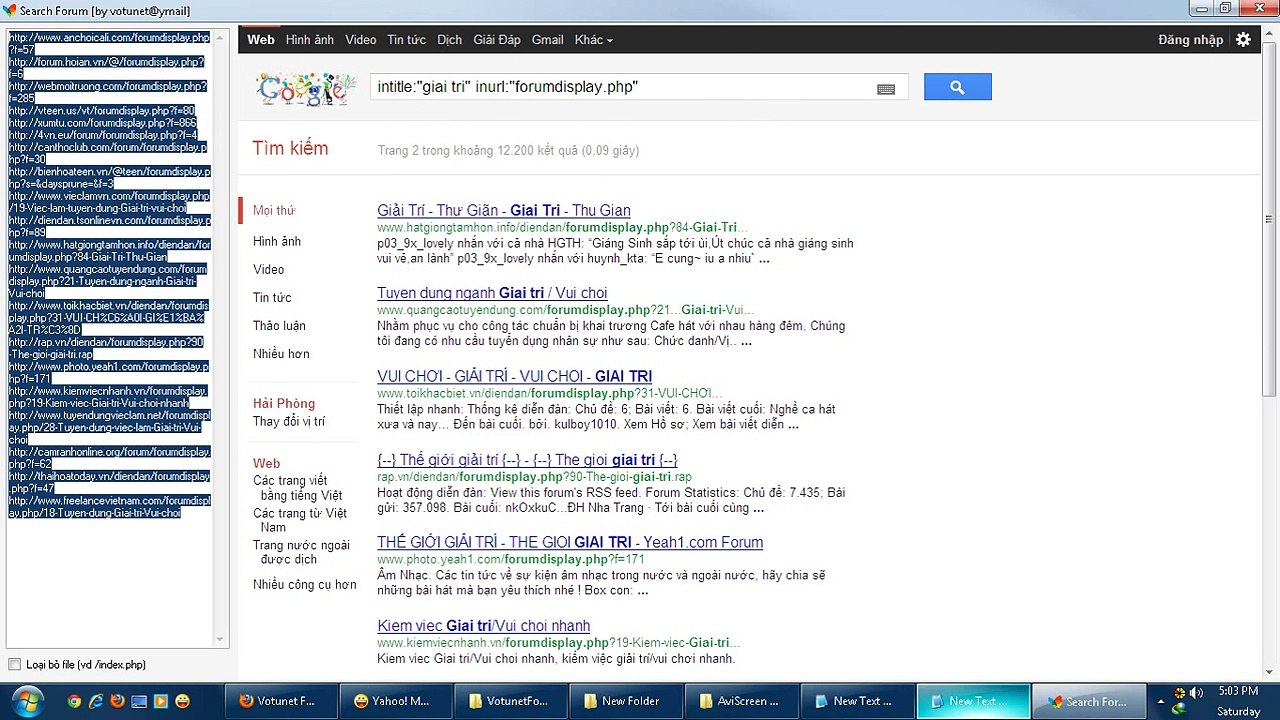This screenshot has height=720, width=1280.
Task: Click the anchoicali.com URL in the list
Action: coord(109,43)
